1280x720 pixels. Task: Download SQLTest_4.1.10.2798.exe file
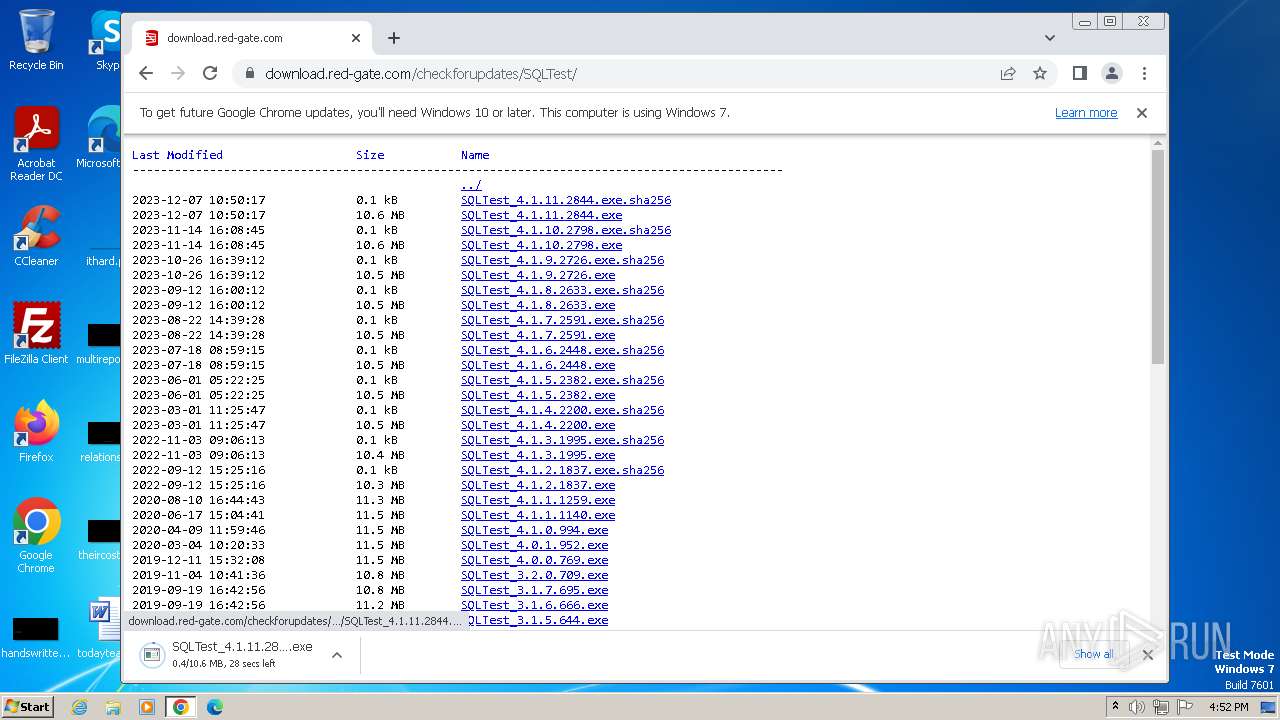(x=541, y=245)
